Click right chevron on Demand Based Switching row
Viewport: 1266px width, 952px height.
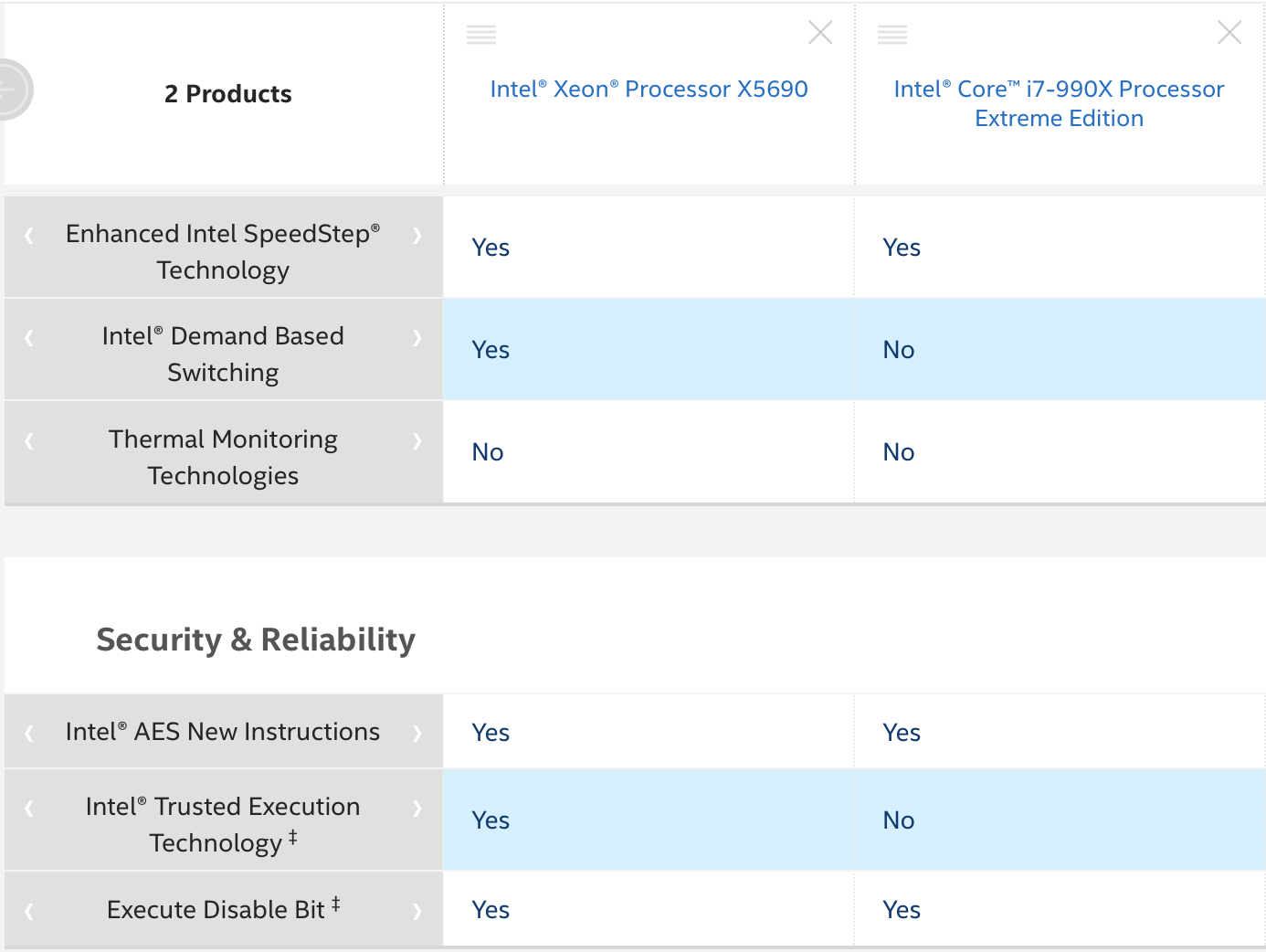(x=417, y=338)
